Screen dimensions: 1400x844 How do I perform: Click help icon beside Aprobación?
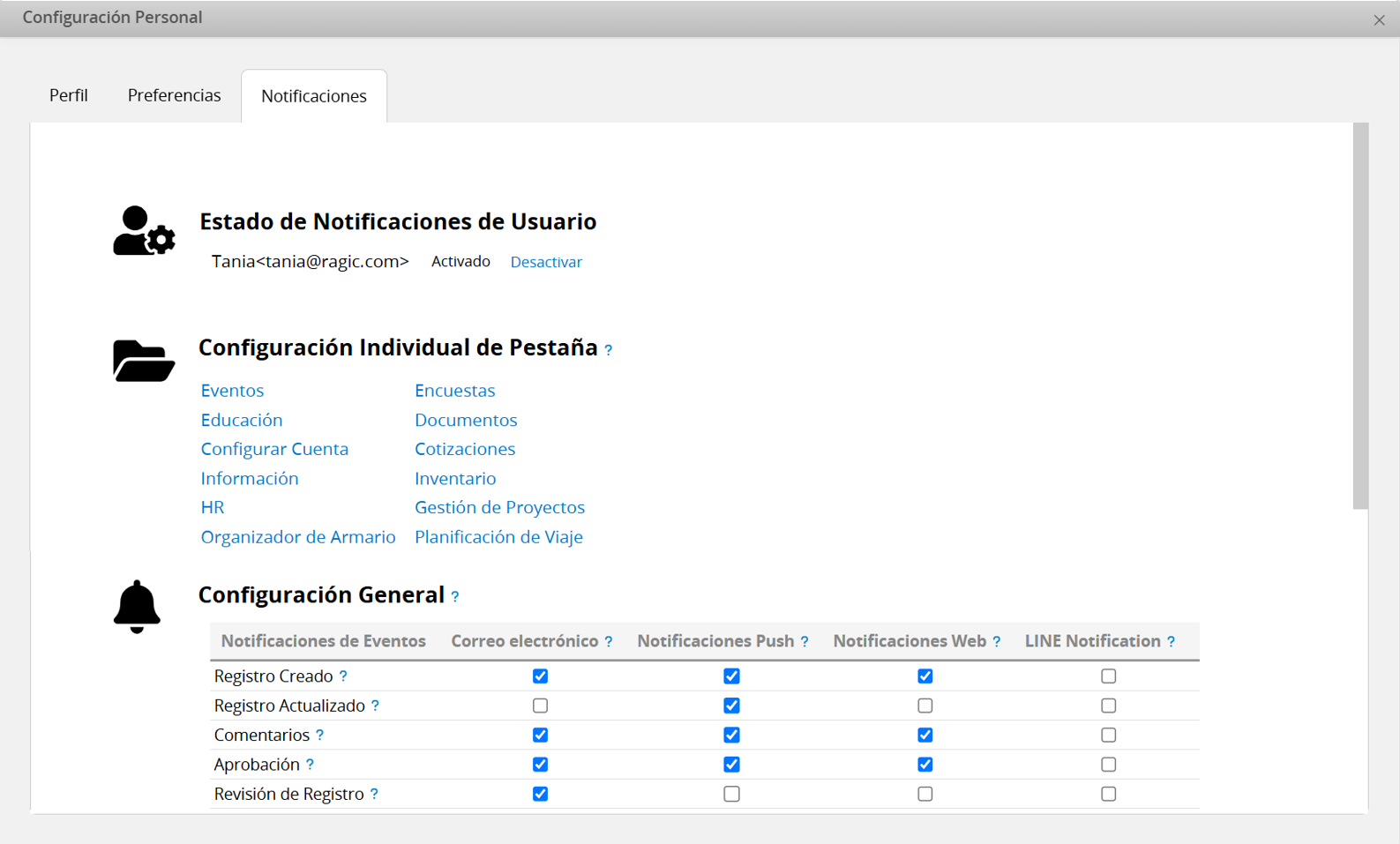pos(310,765)
